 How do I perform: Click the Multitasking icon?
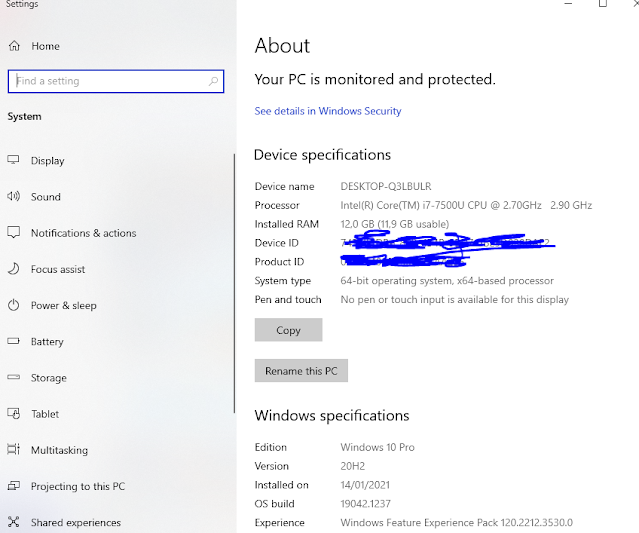[x=13, y=449]
